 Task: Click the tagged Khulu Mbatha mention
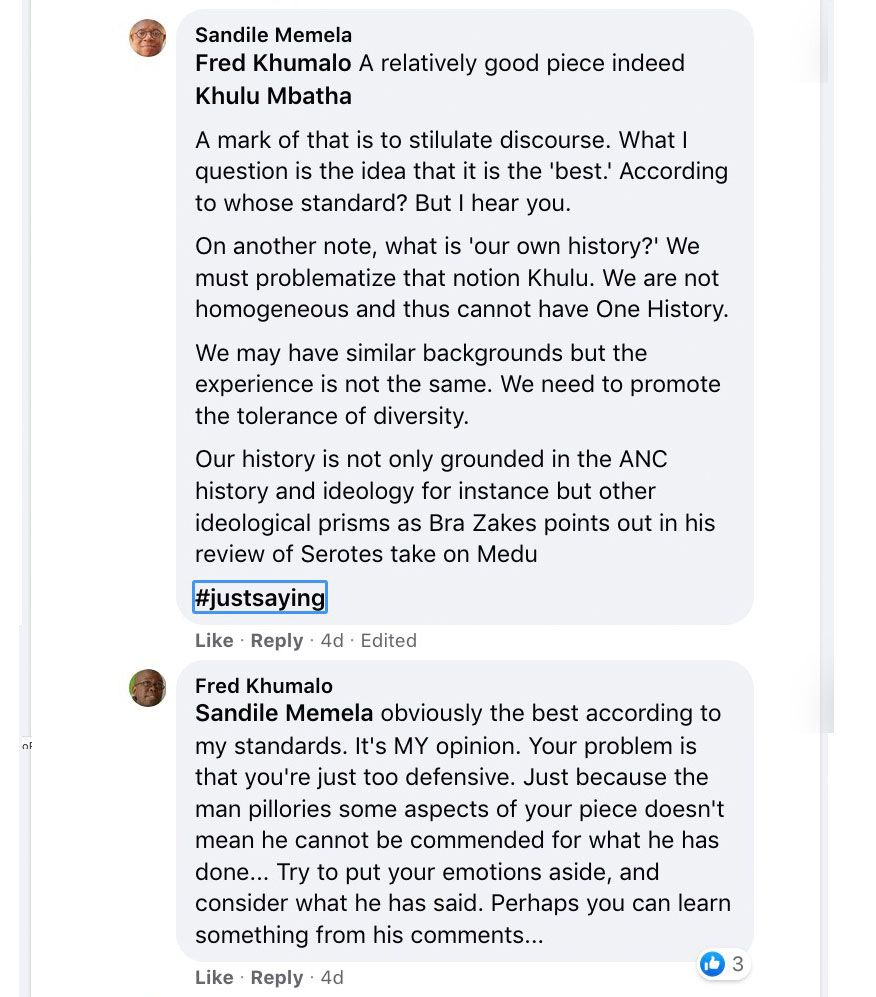[273, 96]
